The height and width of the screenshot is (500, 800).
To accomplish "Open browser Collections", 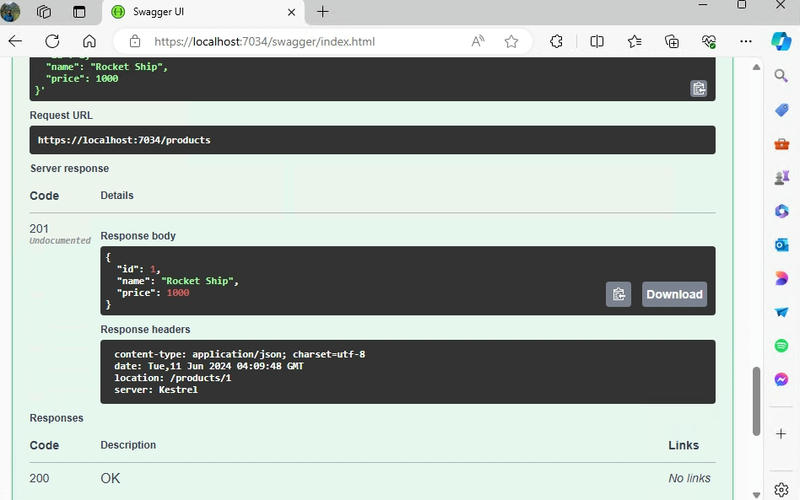I will [x=672, y=42].
